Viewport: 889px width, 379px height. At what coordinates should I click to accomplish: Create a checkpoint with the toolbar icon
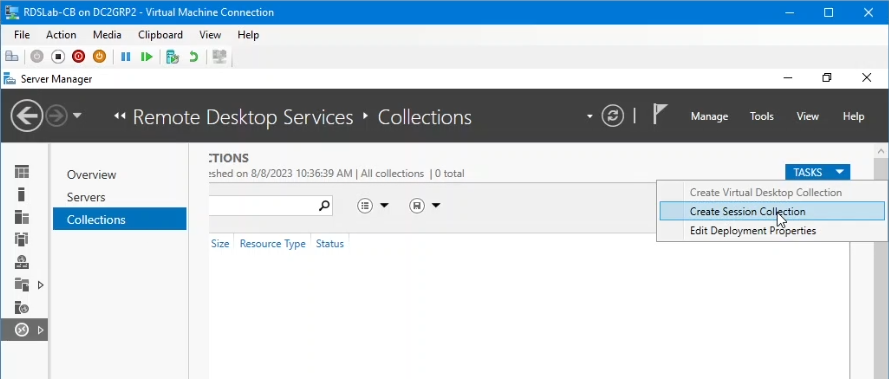pyautogui.click(x=172, y=57)
